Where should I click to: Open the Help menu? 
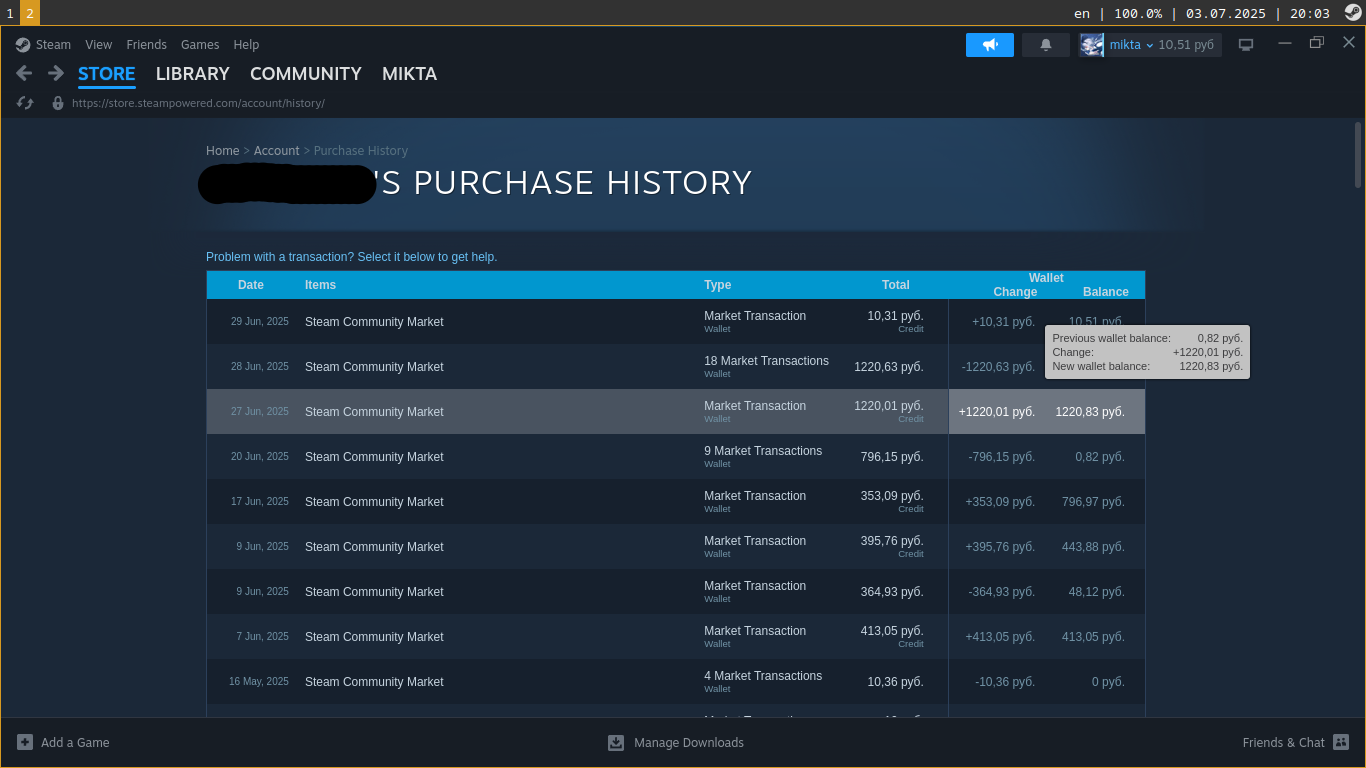(246, 44)
